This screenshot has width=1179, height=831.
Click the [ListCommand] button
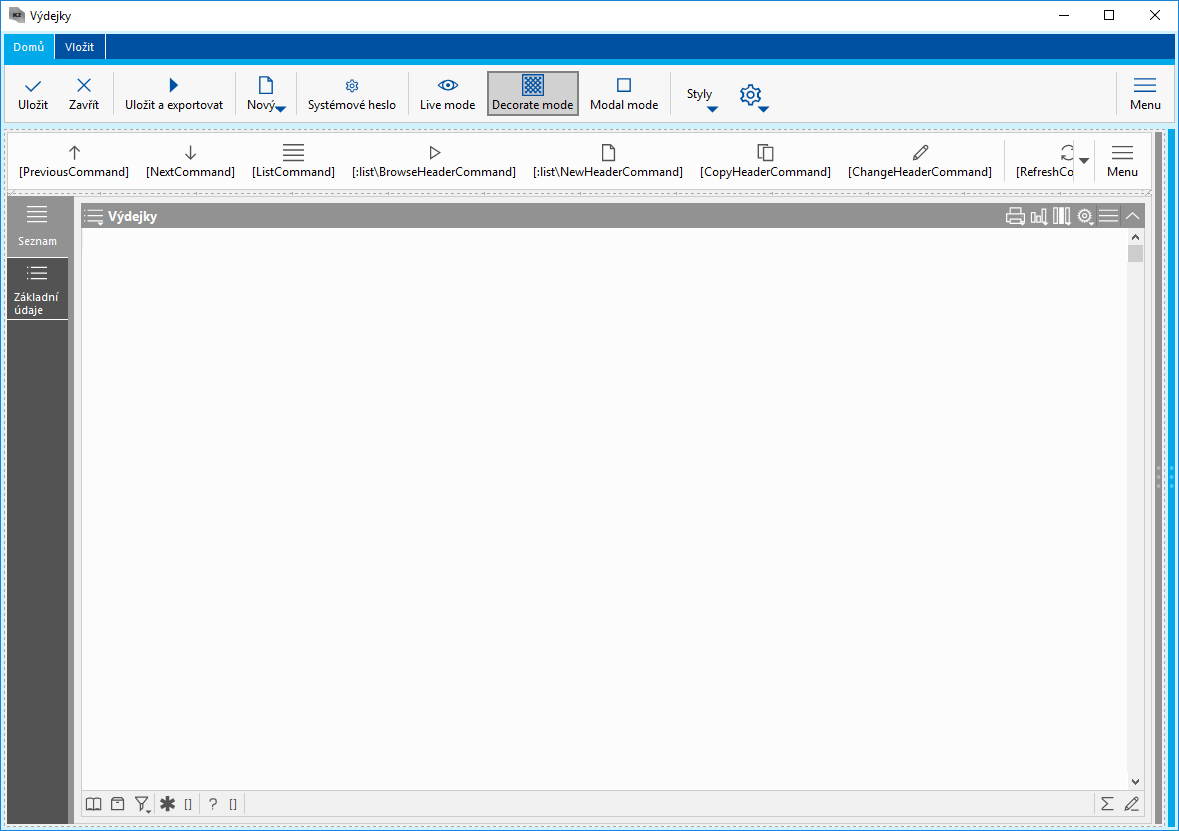[x=293, y=162]
